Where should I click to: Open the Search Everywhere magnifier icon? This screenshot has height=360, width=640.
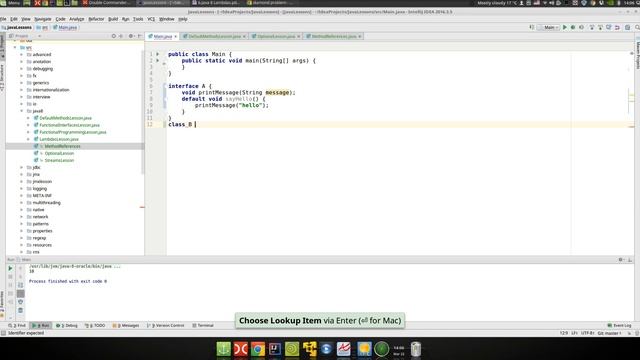pyautogui.click(x=637, y=27)
